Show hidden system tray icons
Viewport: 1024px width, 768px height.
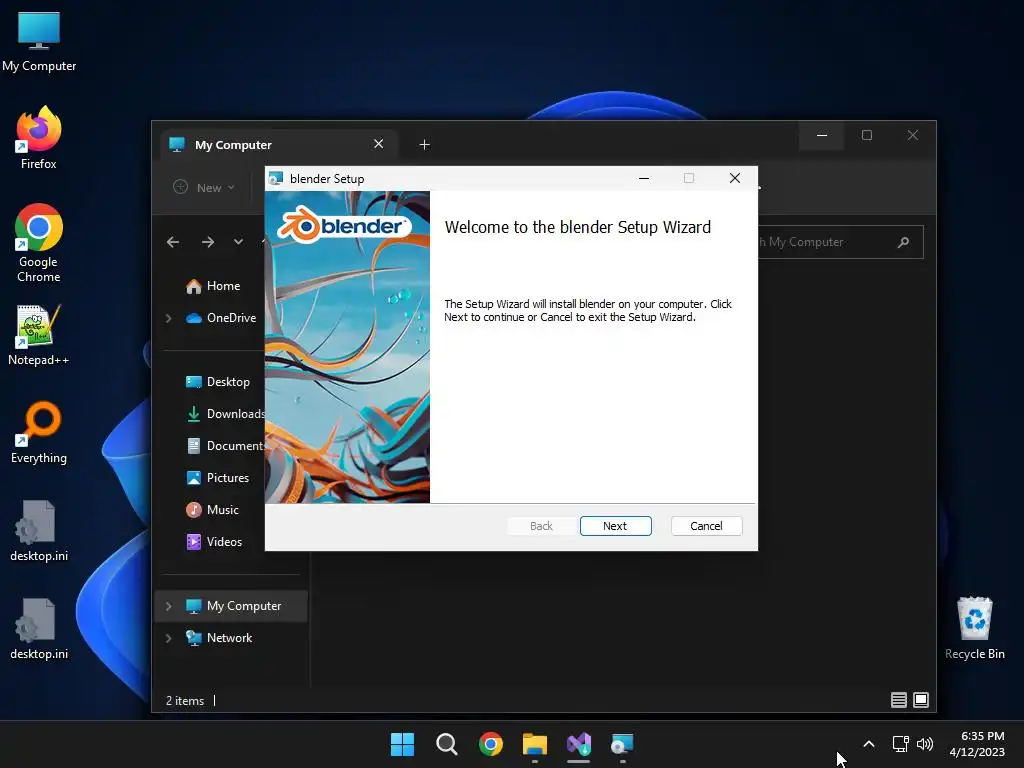869,744
